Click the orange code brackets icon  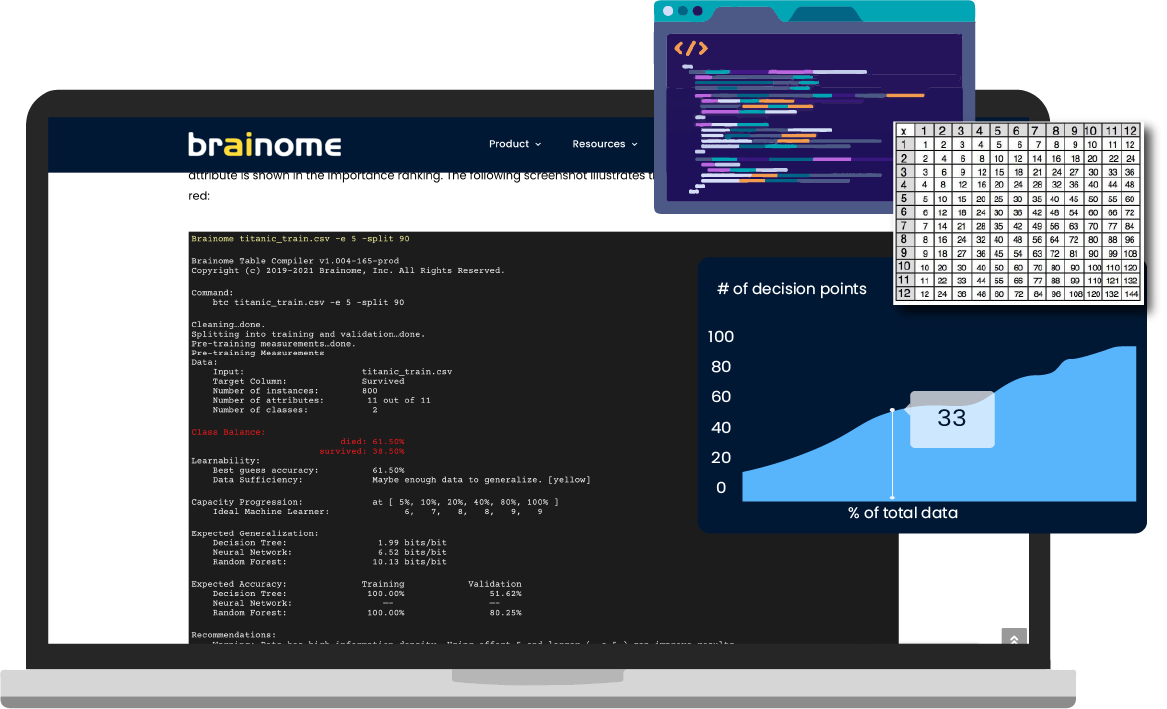coord(690,48)
